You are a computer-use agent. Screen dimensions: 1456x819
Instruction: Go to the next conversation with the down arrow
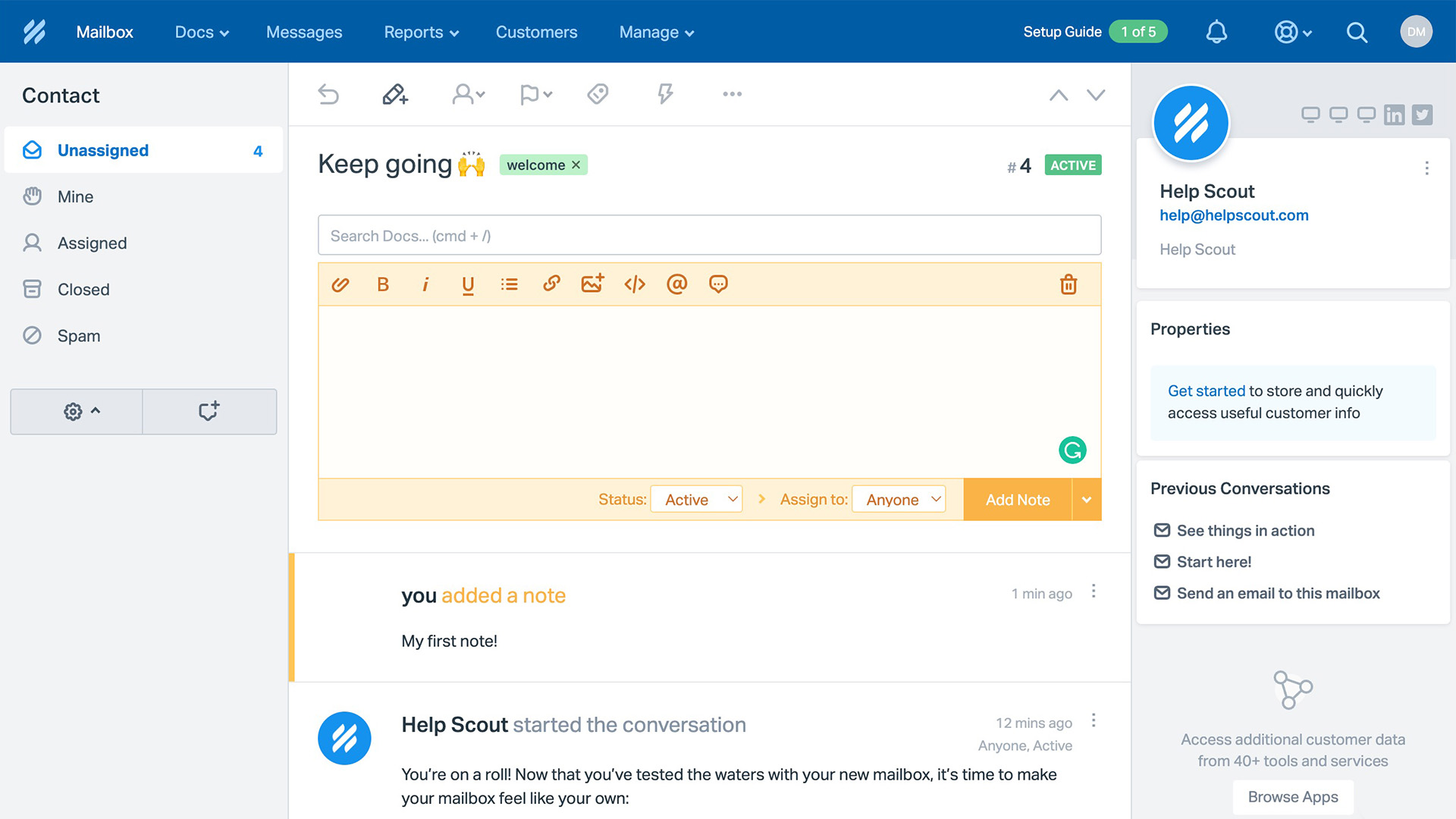(x=1096, y=95)
